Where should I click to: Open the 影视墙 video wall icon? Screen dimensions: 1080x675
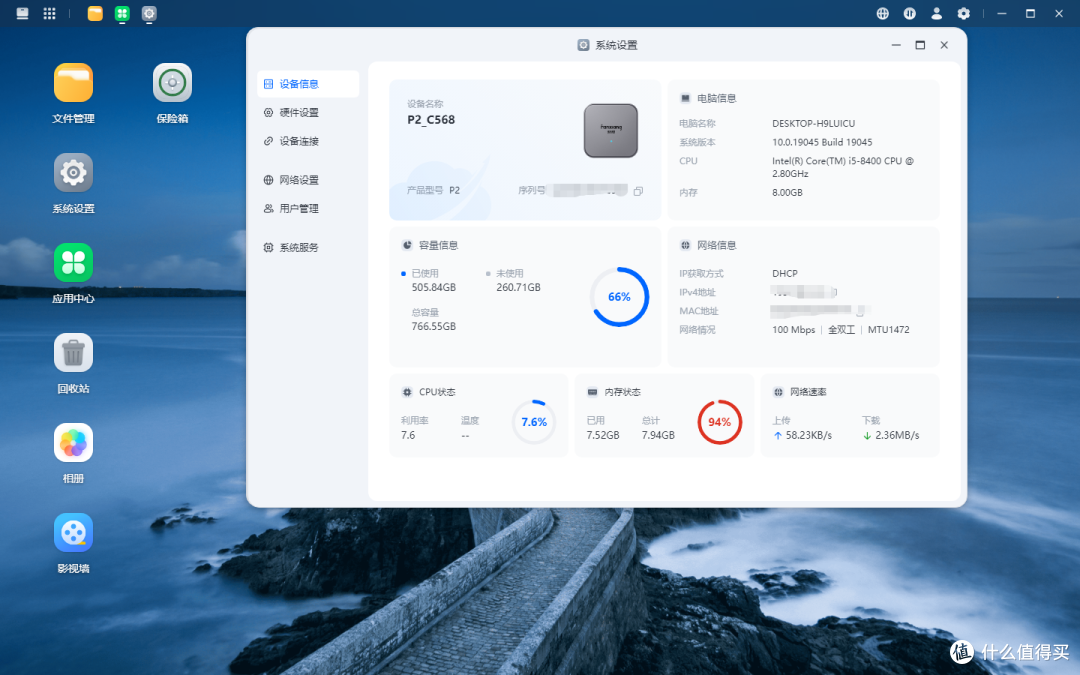pos(73,532)
